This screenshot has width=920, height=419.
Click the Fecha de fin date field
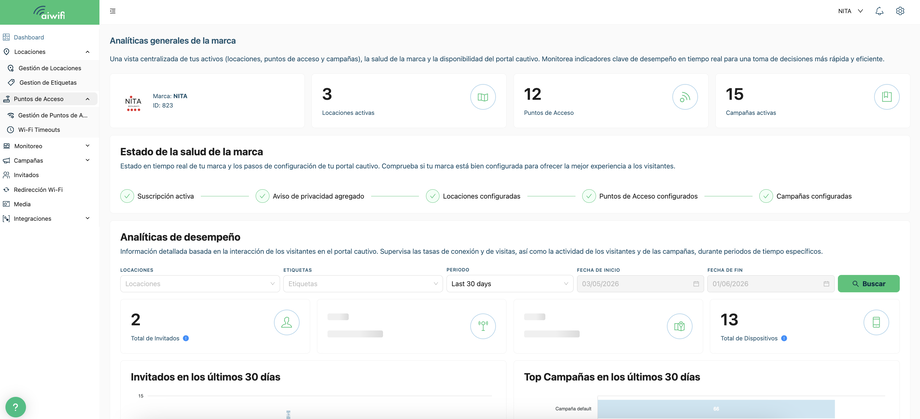pos(770,283)
